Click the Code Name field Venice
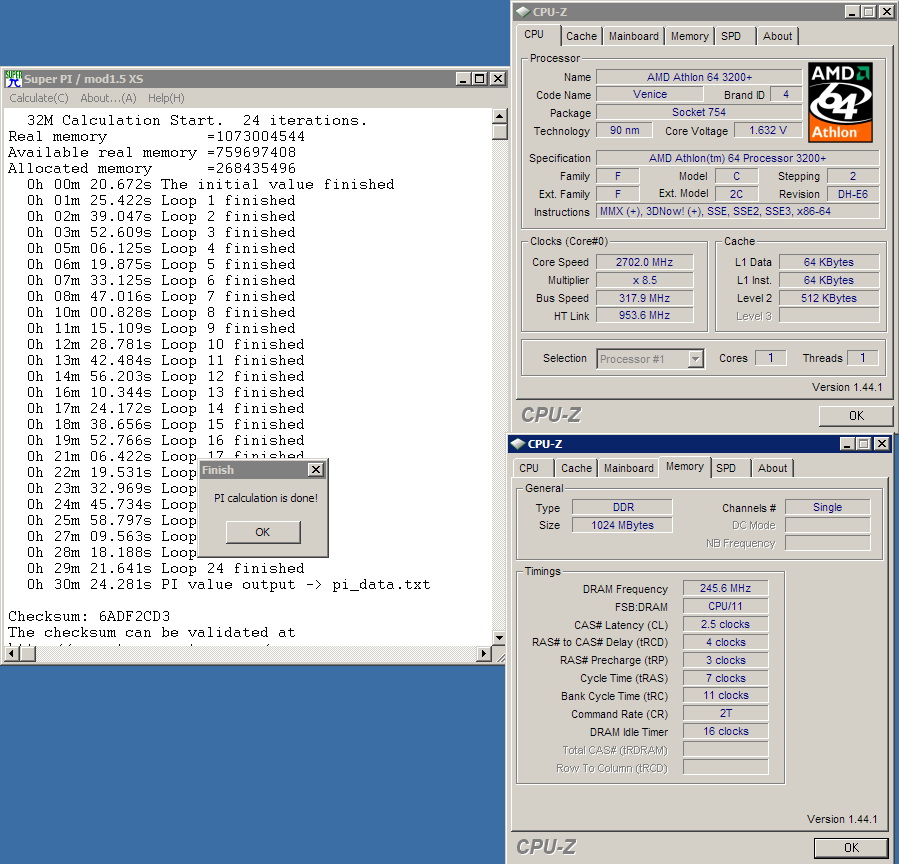This screenshot has height=864, width=899. (650, 94)
